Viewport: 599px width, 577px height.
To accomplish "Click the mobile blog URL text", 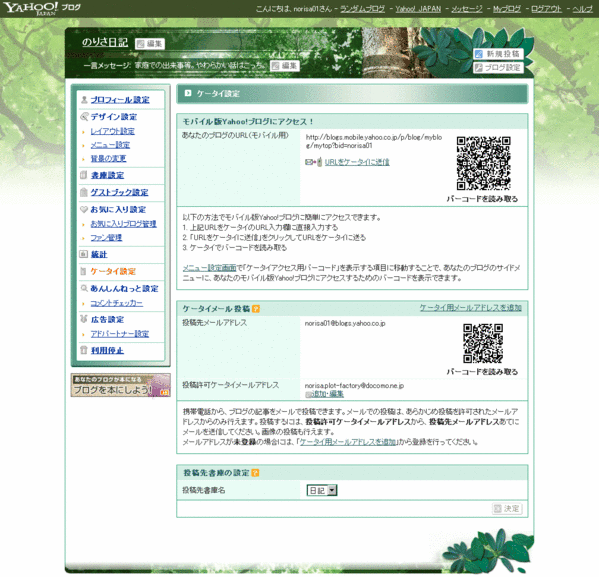I will (374, 141).
